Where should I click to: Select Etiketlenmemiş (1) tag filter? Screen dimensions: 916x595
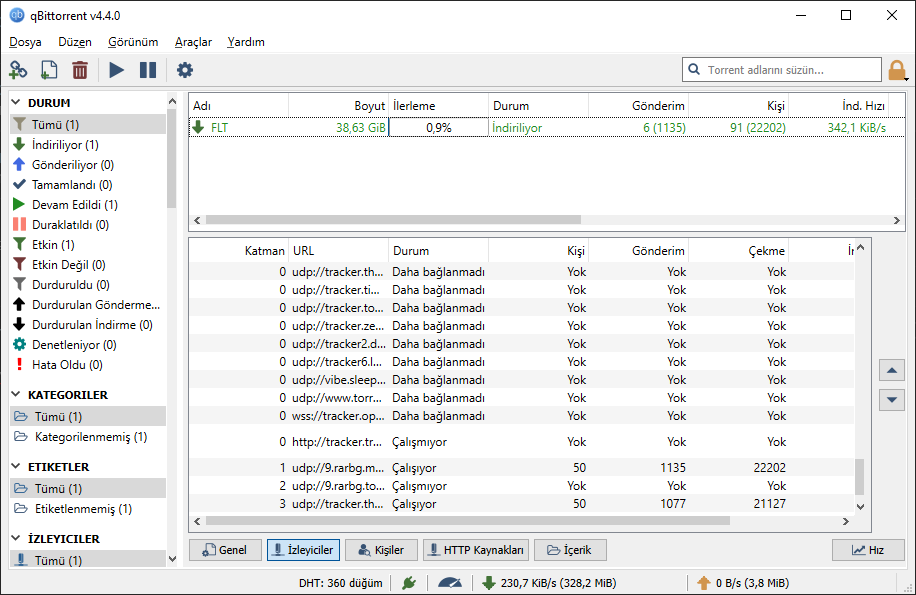click(88, 509)
